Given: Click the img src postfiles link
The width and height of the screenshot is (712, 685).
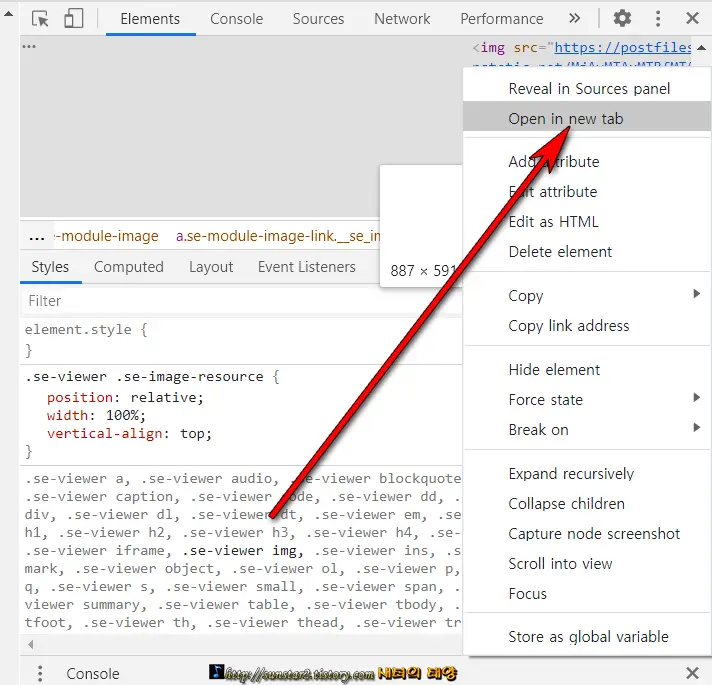Looking at the screenshot, I should (622, 47).
